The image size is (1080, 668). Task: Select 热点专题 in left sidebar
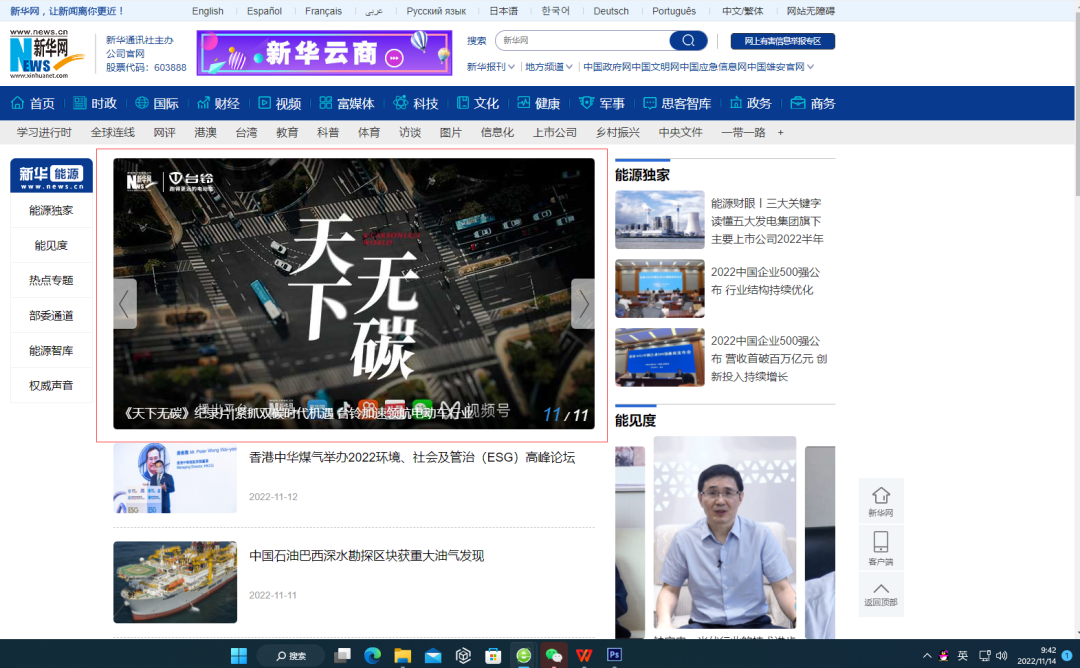point(51,280)
